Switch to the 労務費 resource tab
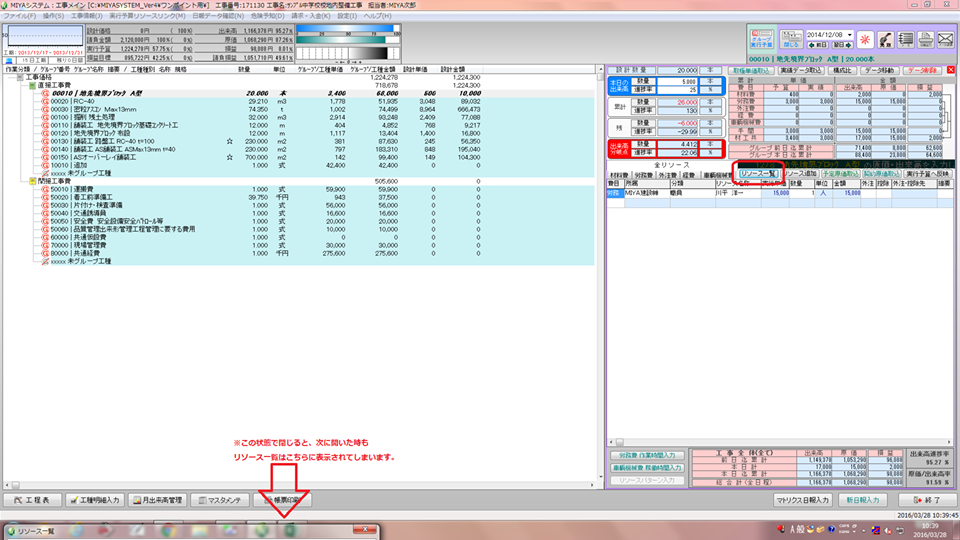 click(643, 175)
